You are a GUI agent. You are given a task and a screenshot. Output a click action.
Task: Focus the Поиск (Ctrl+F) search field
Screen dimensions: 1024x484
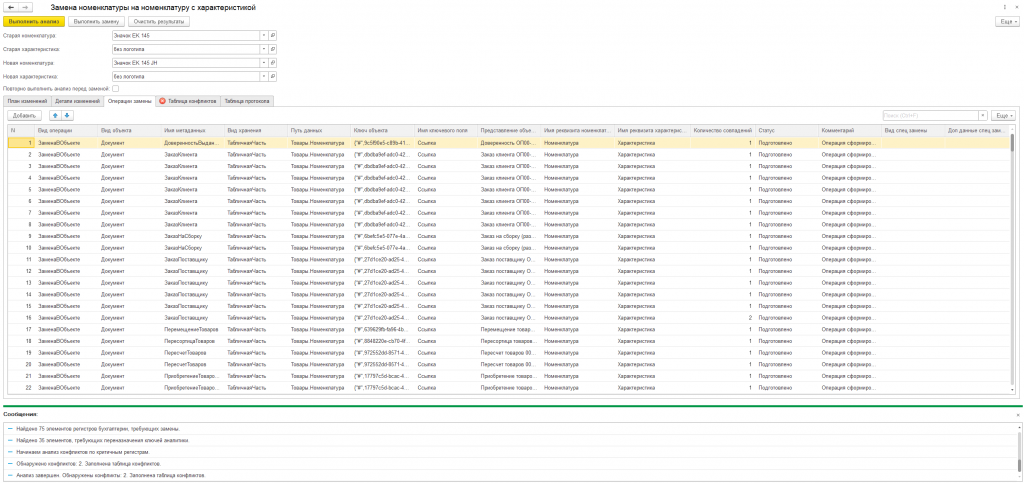[930, 116]
